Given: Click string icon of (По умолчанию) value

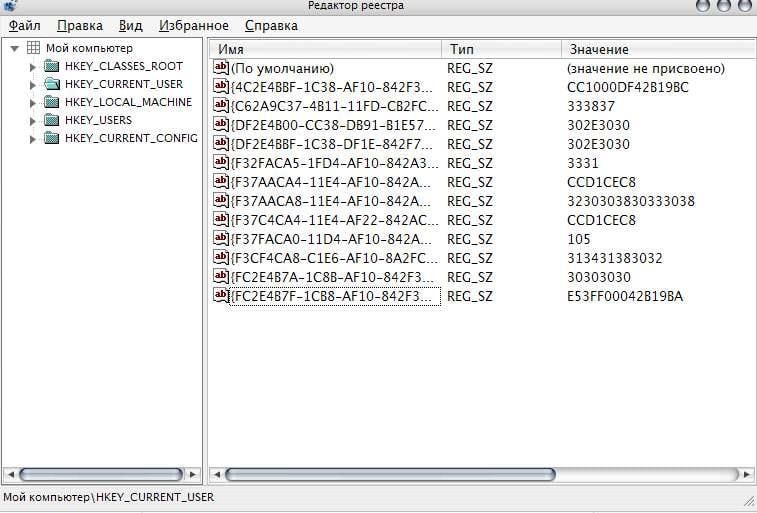Looking at the screenshot, I should coord(221,67).
